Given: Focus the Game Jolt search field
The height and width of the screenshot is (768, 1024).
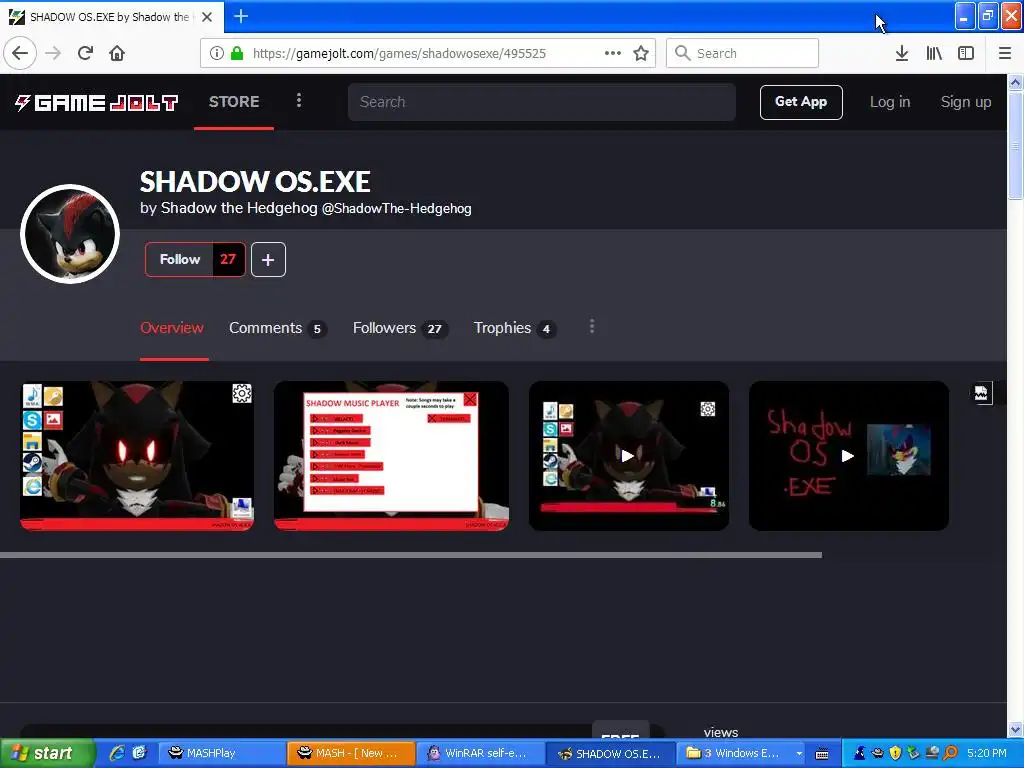Looking at the screenshot, I should tap(541, 102).
